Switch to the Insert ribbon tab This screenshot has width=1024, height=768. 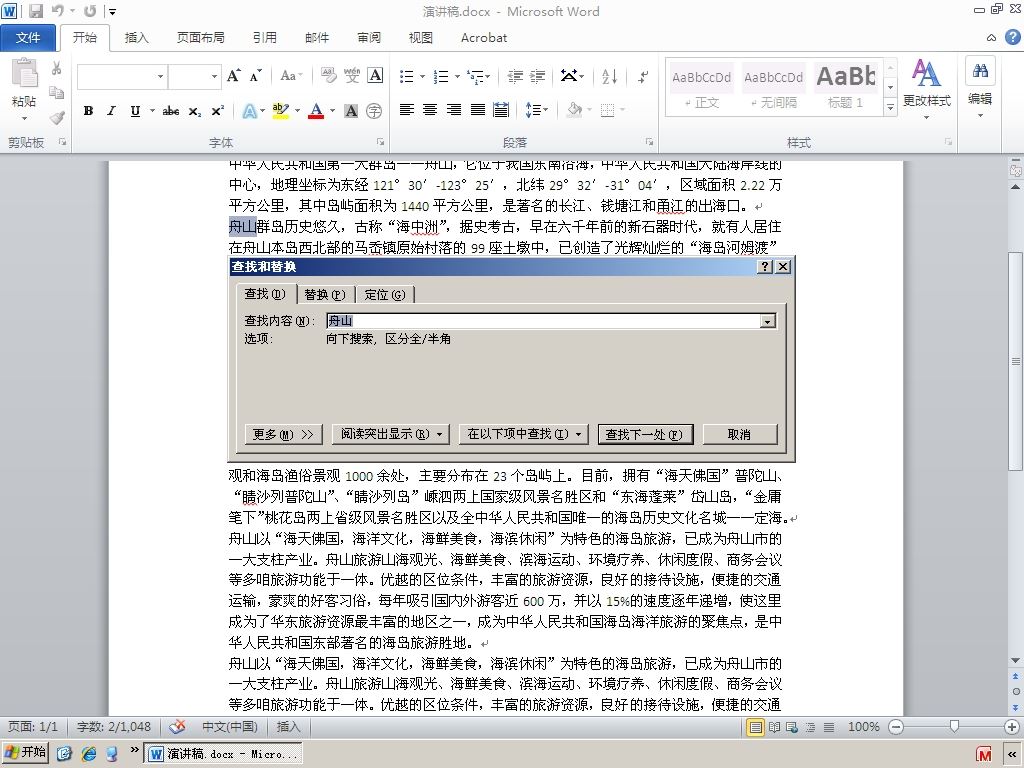pyautogui.click(x=136, y=38)
